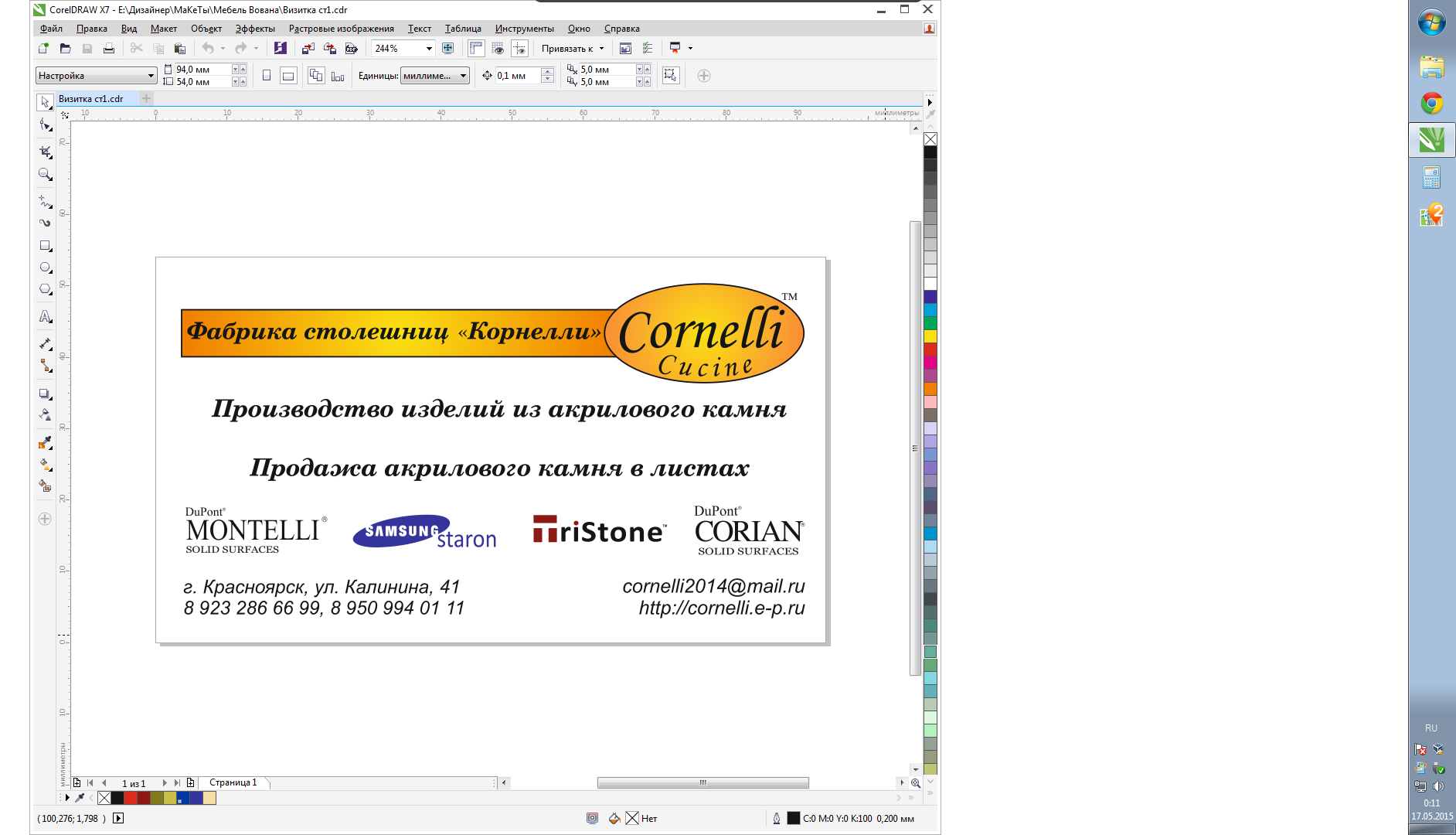
Task: Select the Artistic Media tool
Action: [x=45, y=223]
